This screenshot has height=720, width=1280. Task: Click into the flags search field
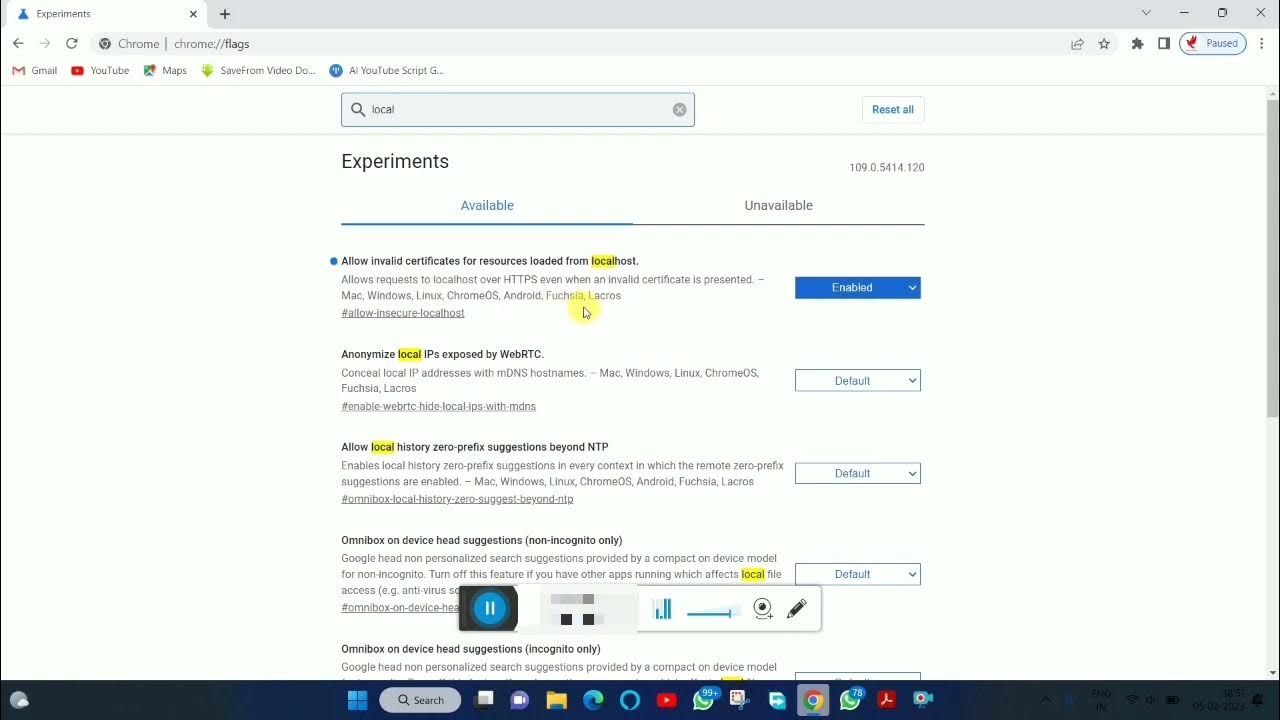(x=518, y=109)
